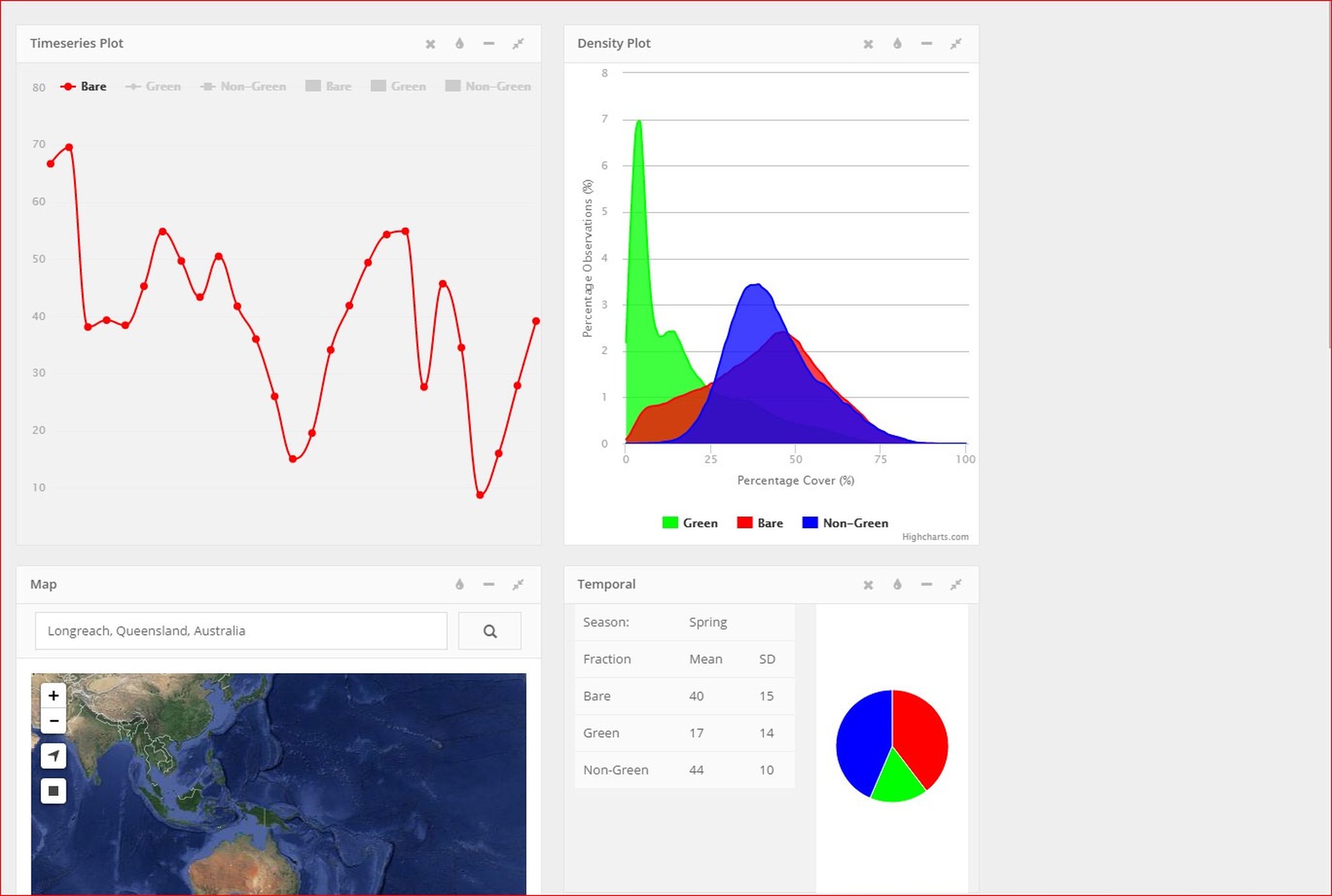1332x896 pixels.
Task: Click the map search magnifier button
Action: pyautogui.click(x=489, y=631)
